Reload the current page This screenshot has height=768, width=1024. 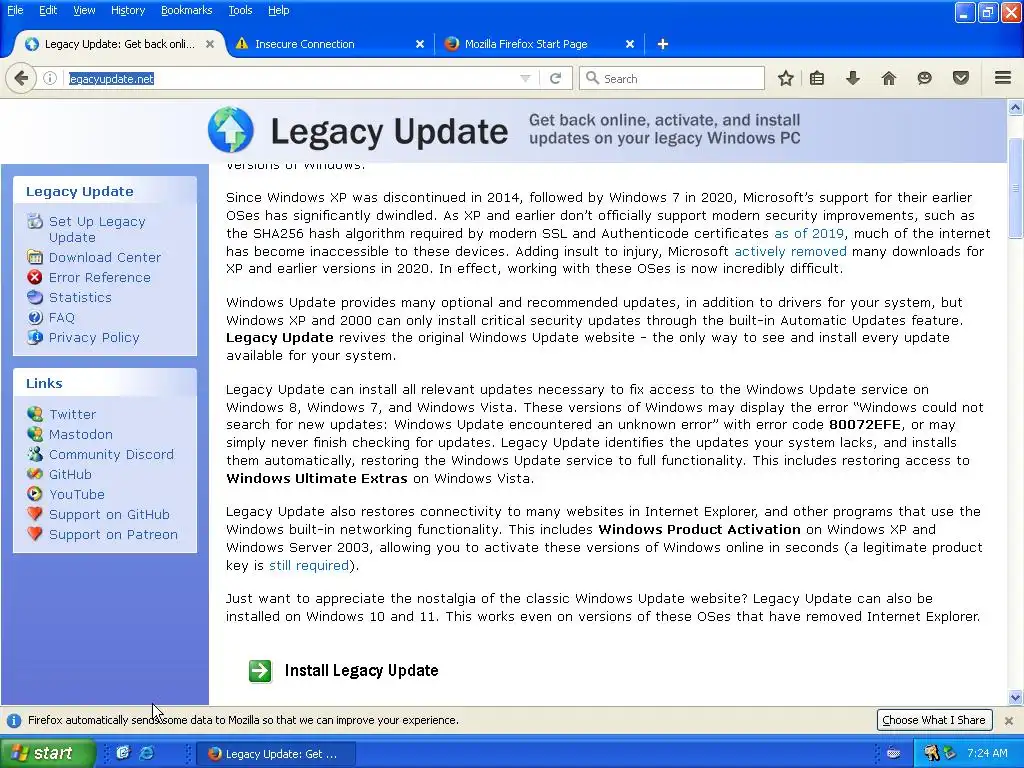556,78
